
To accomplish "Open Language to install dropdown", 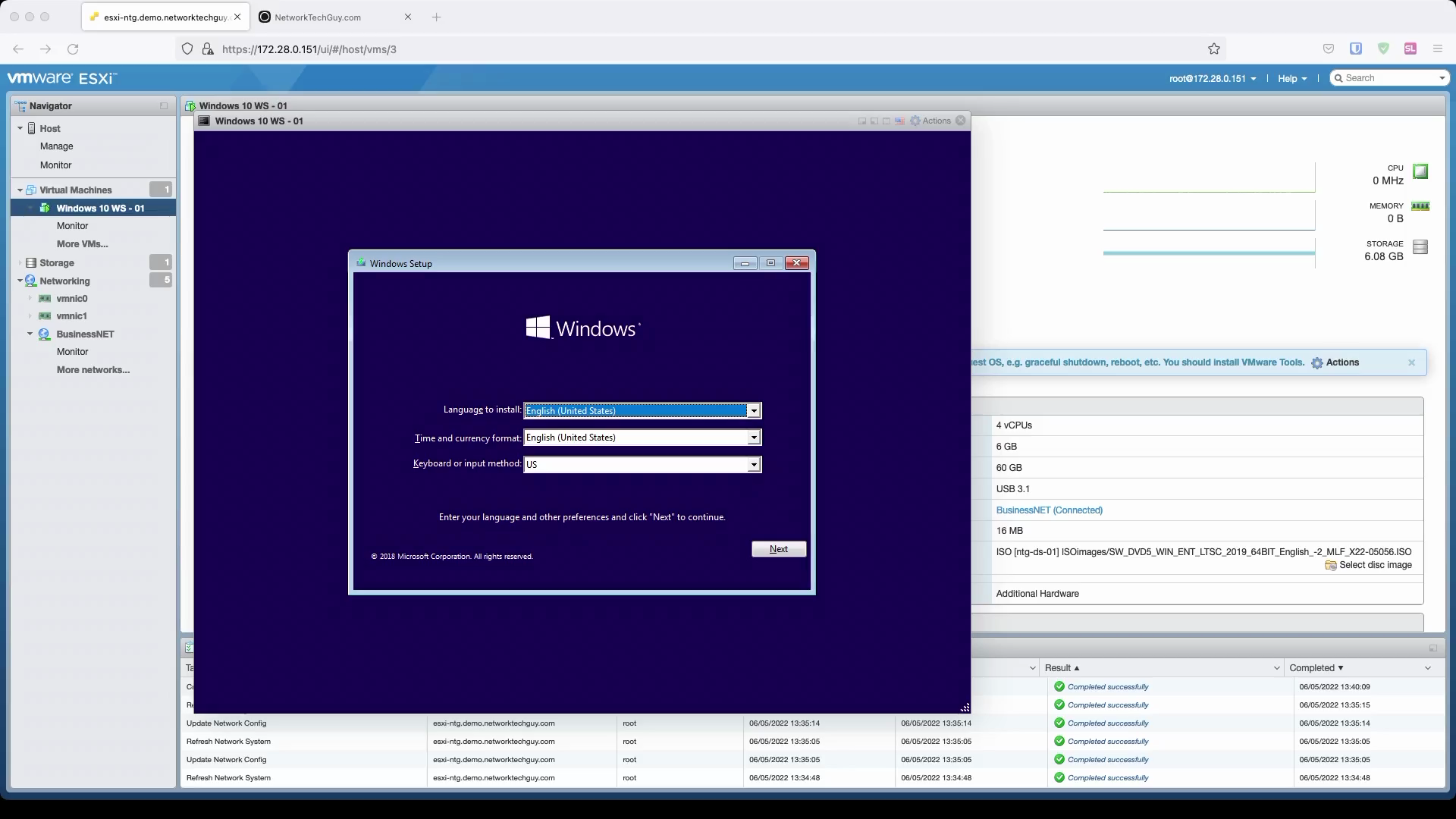I will [754, 411].
